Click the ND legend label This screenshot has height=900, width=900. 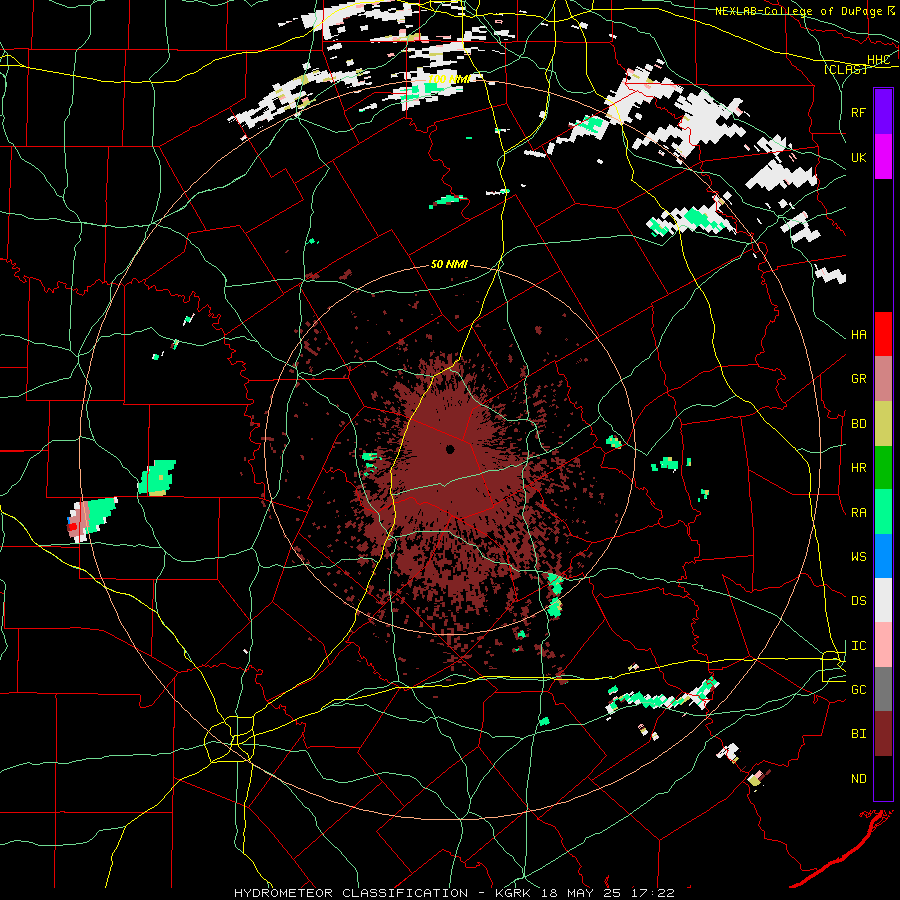click(858, 779)
